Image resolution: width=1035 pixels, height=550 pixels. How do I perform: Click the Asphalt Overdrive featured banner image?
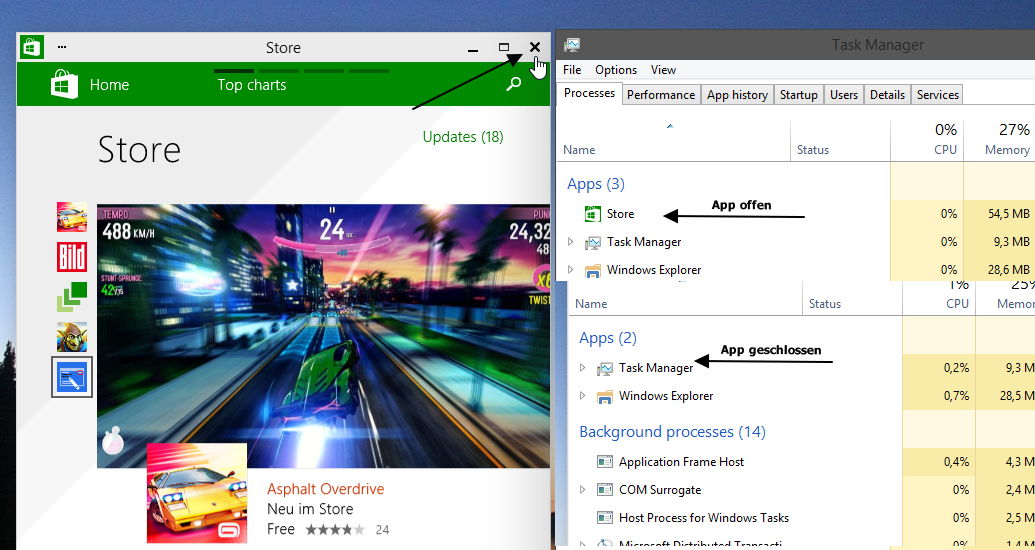[323, 335]
